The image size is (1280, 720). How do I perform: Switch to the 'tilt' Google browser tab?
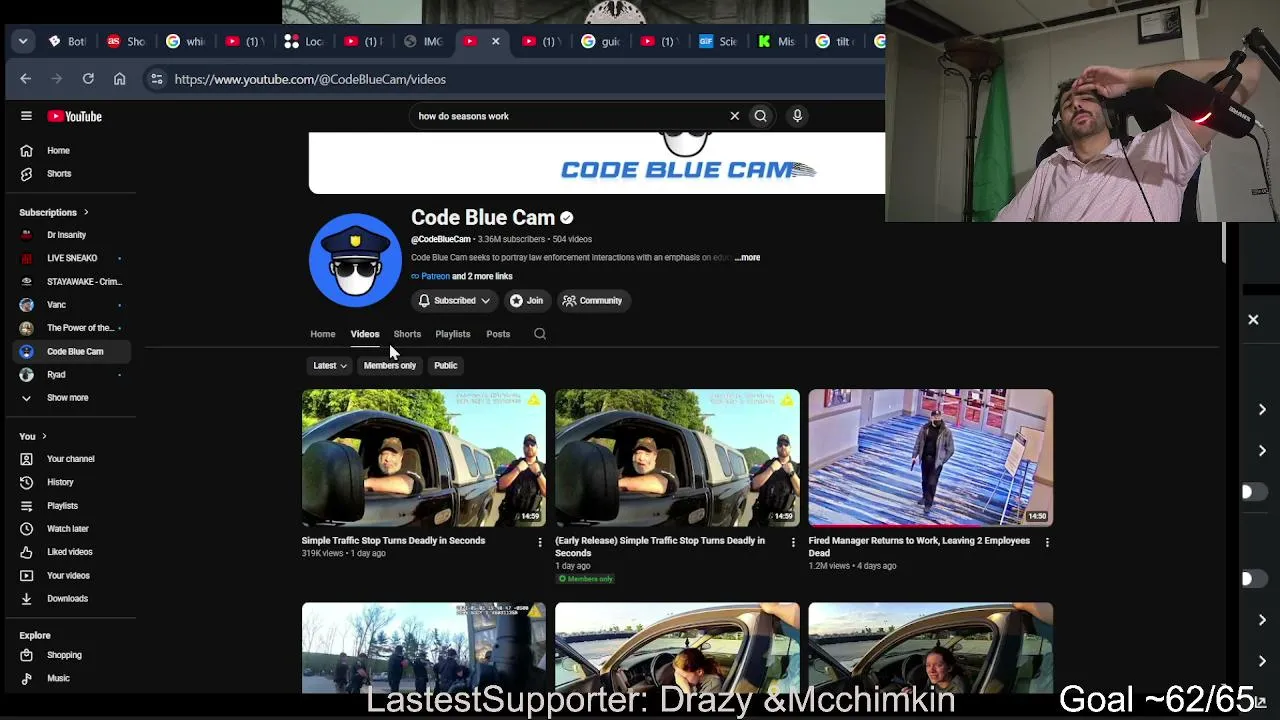tap(837, 41)
